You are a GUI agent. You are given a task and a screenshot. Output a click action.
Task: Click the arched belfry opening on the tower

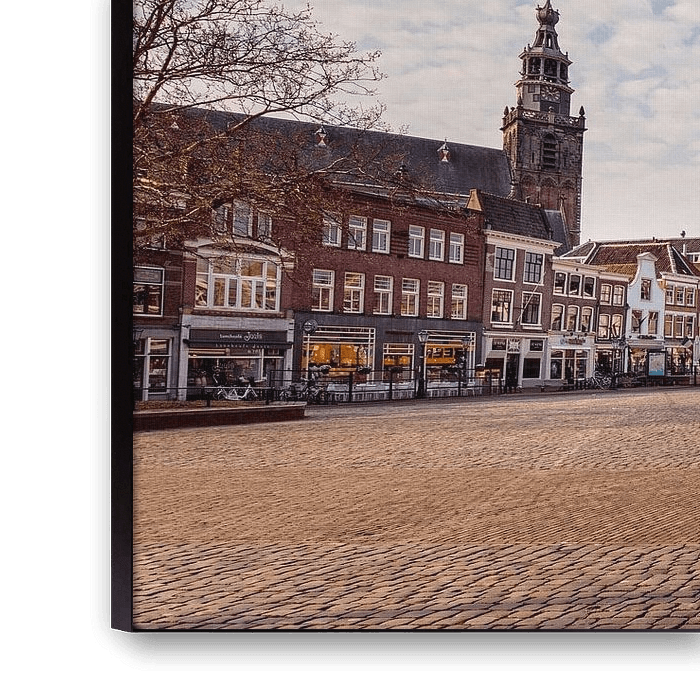pyautogui.click(x=549, y=151)
